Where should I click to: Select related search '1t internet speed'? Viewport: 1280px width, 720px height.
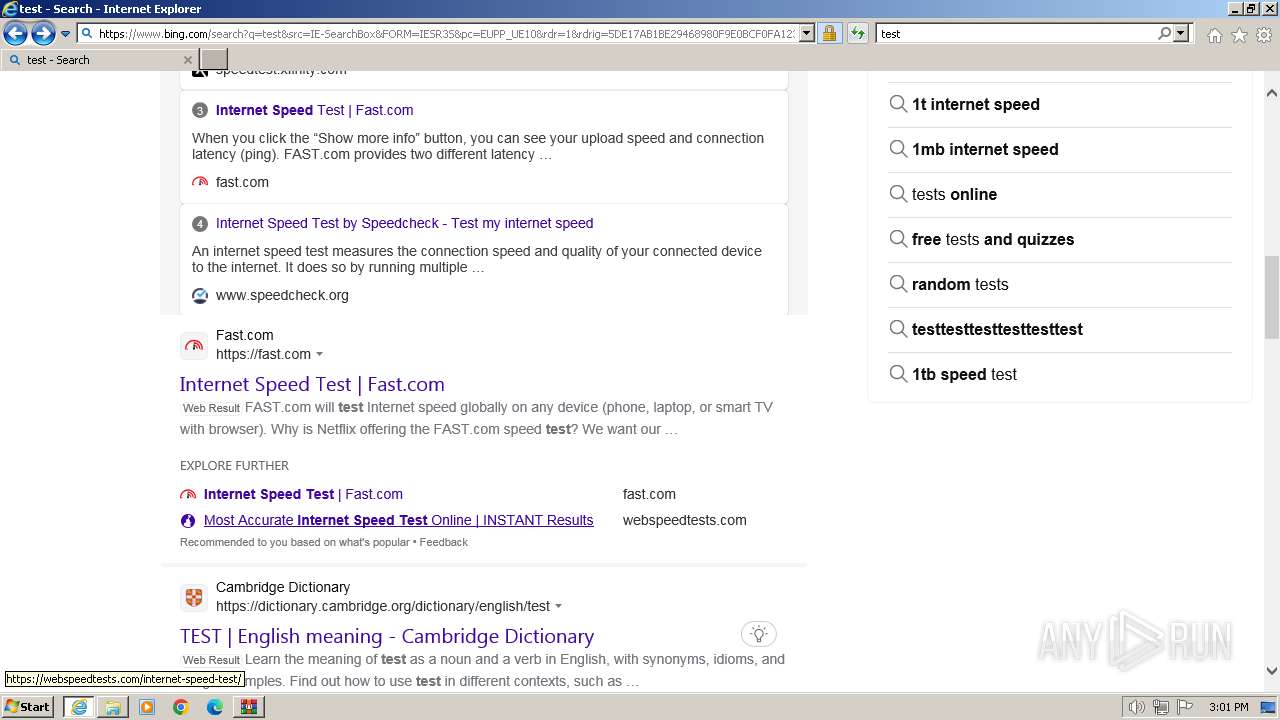pos(1060,104)
